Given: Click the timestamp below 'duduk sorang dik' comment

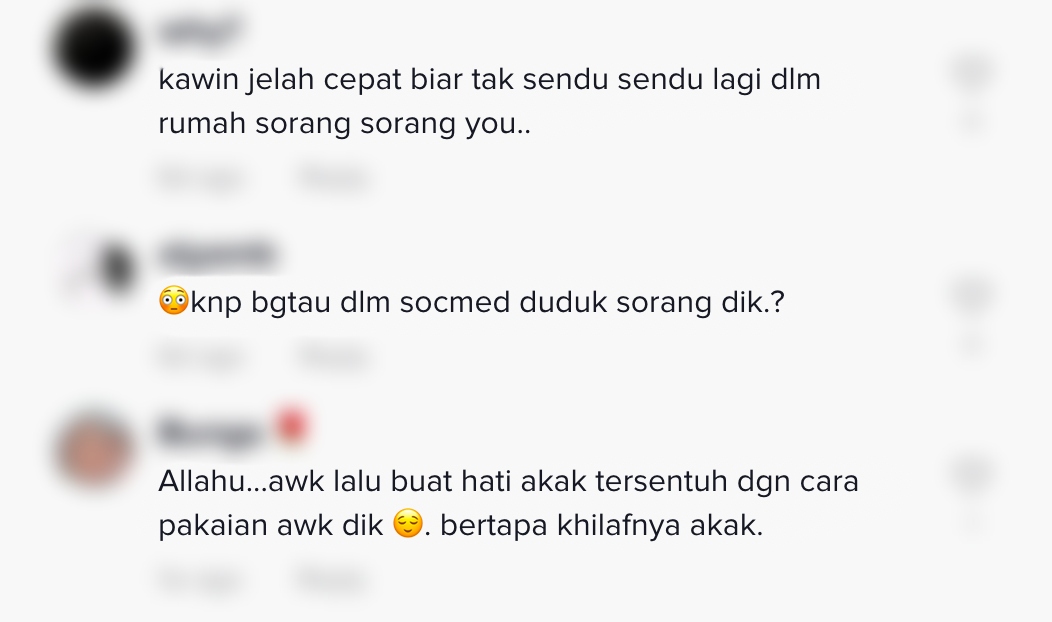Looking at the screenshot, I should [x=201, y=357].
